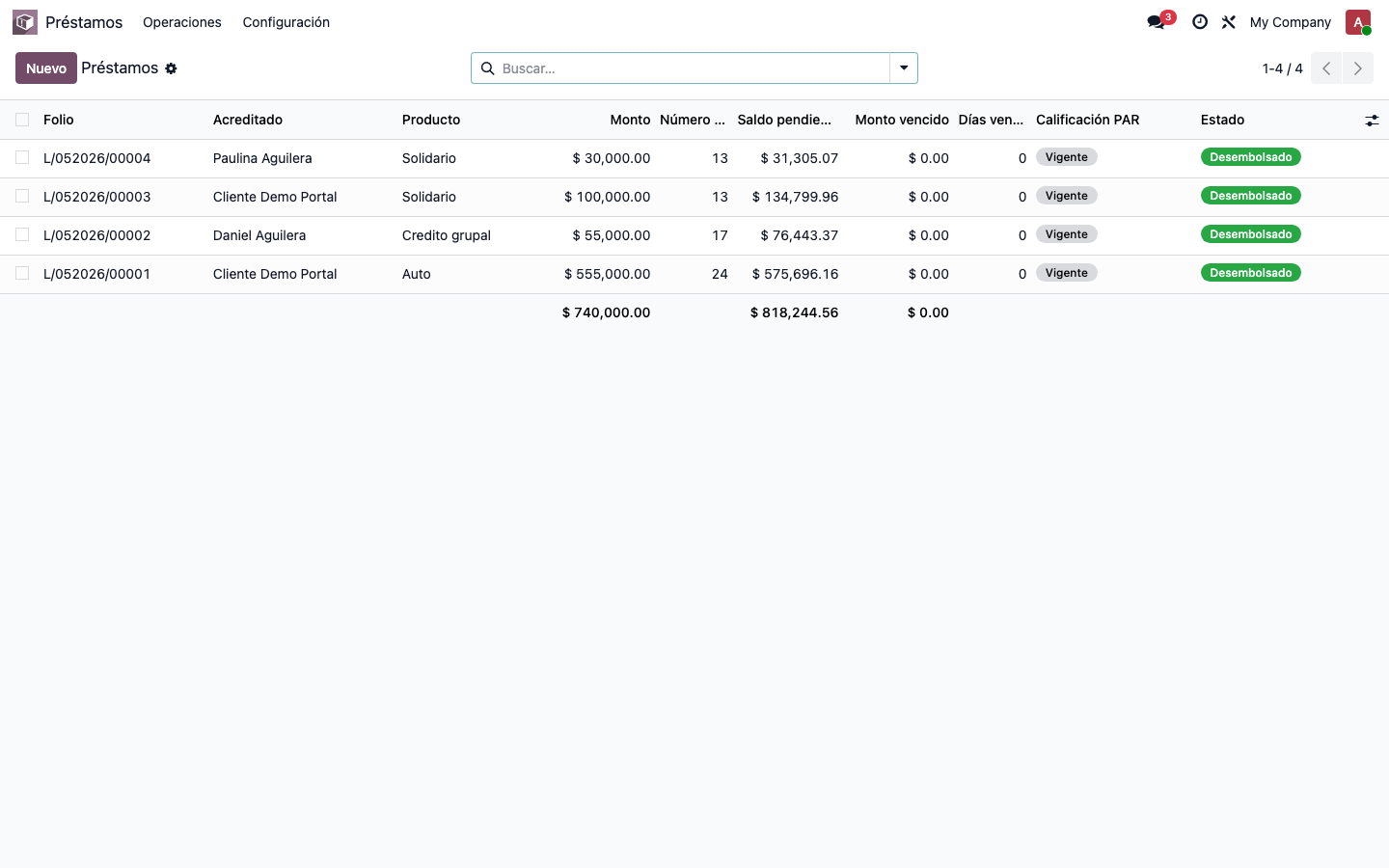Open the My Company switcher
Image resolution: width=1389 pixels, height=868 pixels.
pos(1290,22)
